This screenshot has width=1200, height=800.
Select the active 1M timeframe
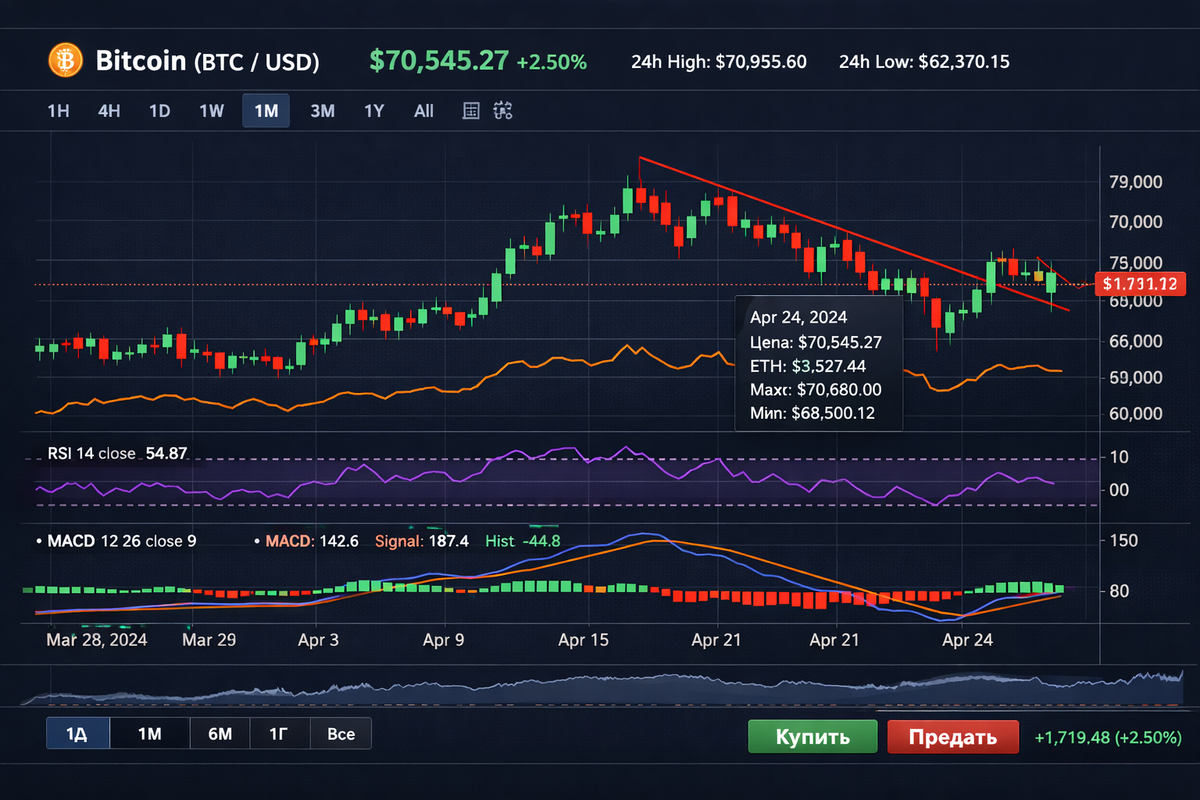pos(266,111)
